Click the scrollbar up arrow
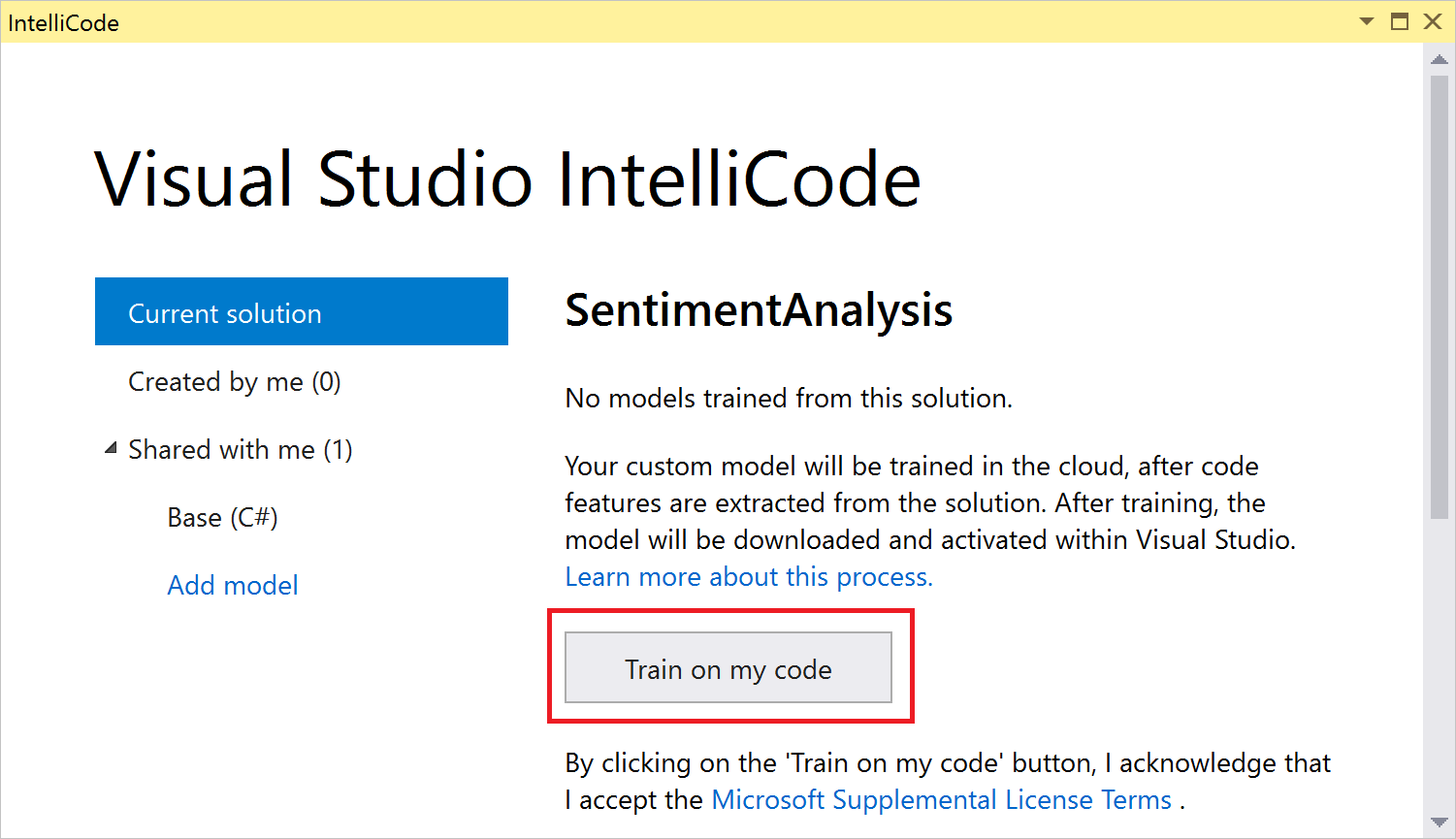1456x839 pixels. point(1440,59)
